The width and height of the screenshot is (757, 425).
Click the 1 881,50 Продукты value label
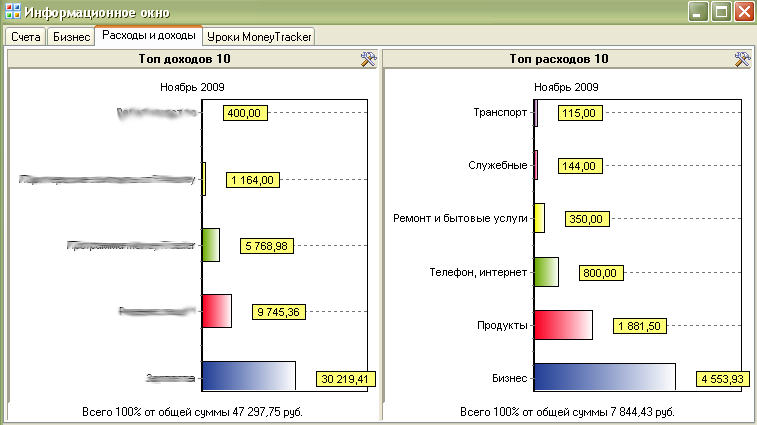point(637,326)
